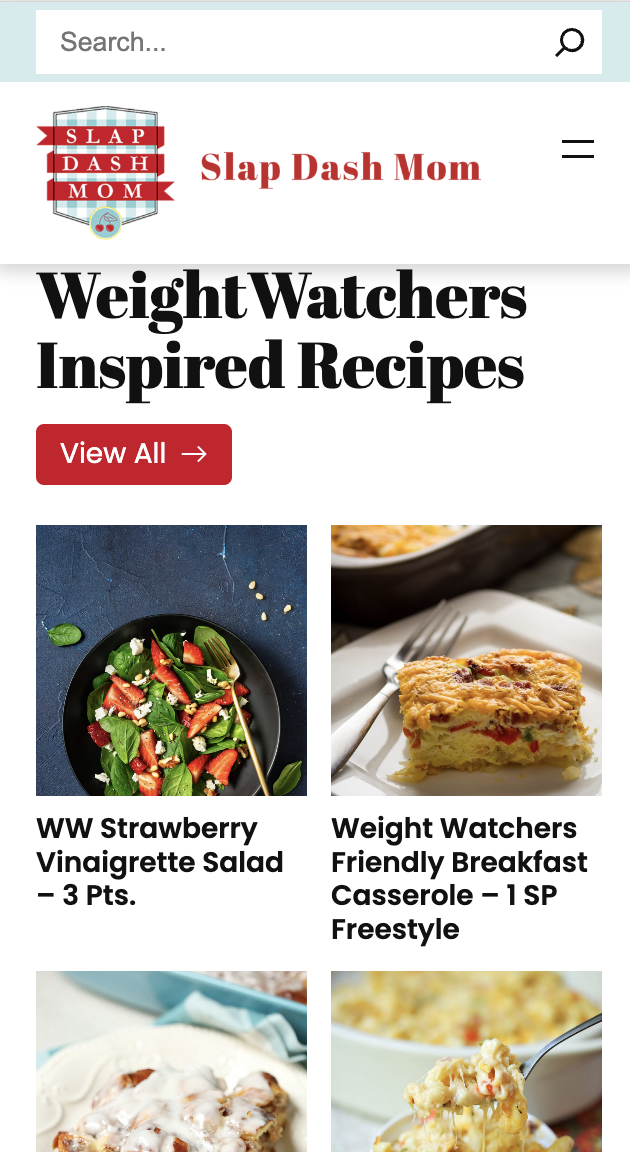This screenshot has height=1152, width=630.
Task: Open Weight Watchers Friendly Breakfast Casserole title
Action: click(x=460, y=879)
